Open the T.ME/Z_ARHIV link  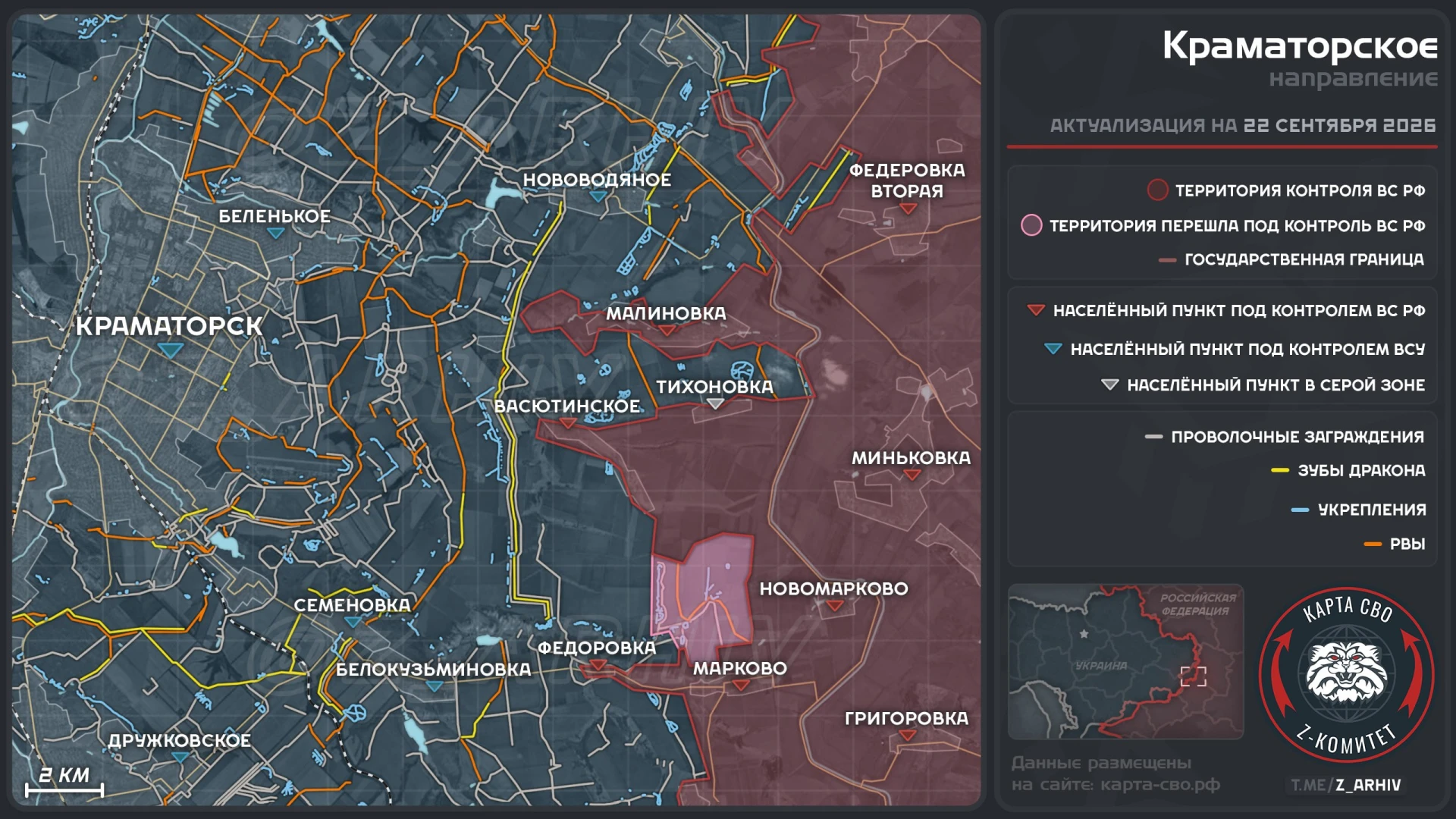1346,785
